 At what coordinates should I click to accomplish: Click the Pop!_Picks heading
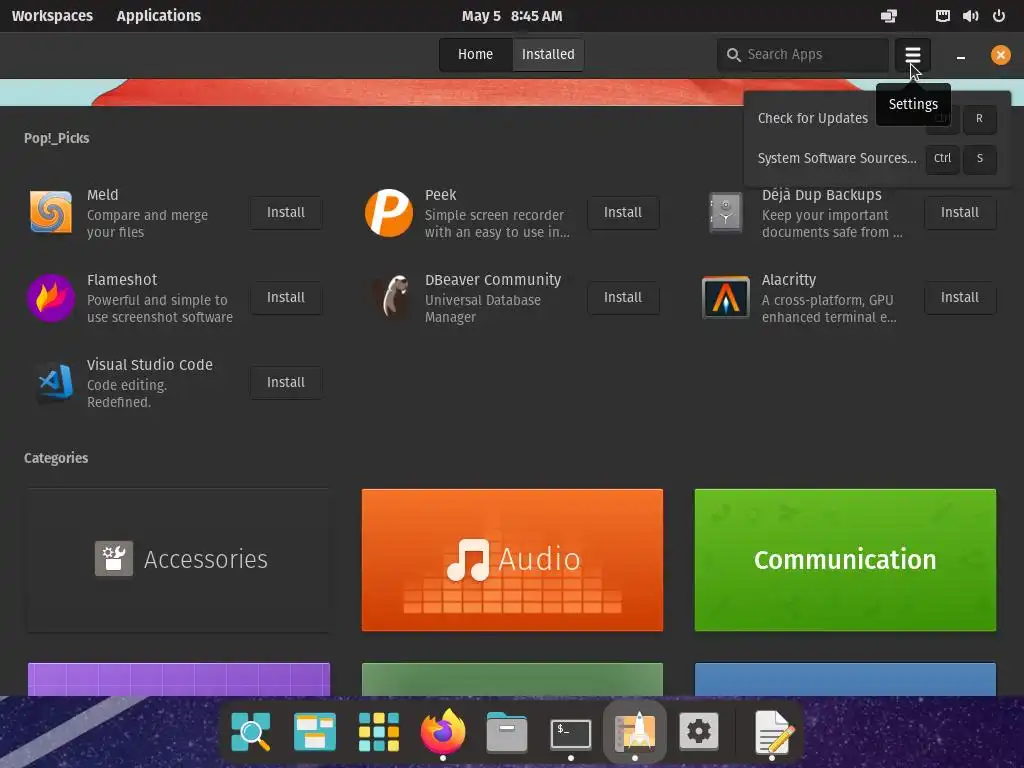pyautogui.click(x=56, y=138)
